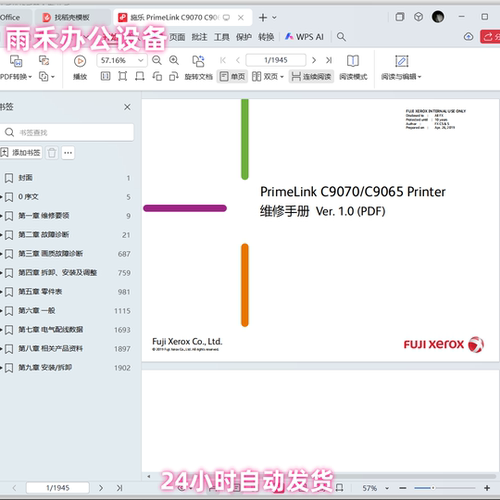This screenshot has width=500, height=500.
Task: Open the read and edit dropdown arrow
Action: pyautogui.click(x=419, y=77)
